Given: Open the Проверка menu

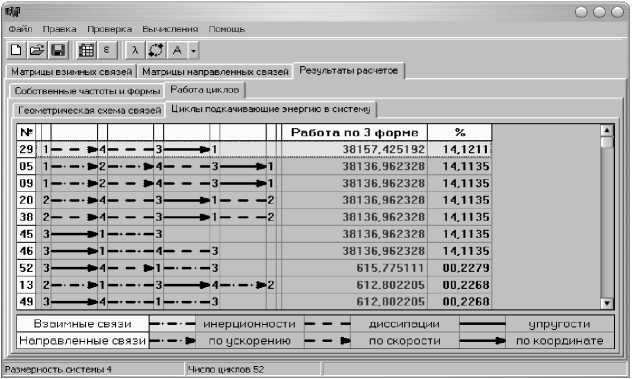Looking at the screenshot, I should [110, 29].
